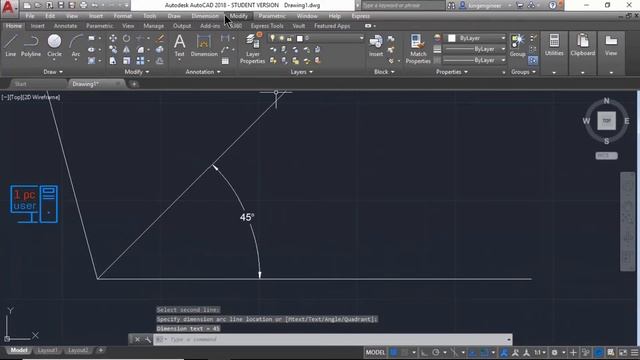640x360 pixels.
Task: Click command line customize wrench button
Action: [x=148, y=340]
